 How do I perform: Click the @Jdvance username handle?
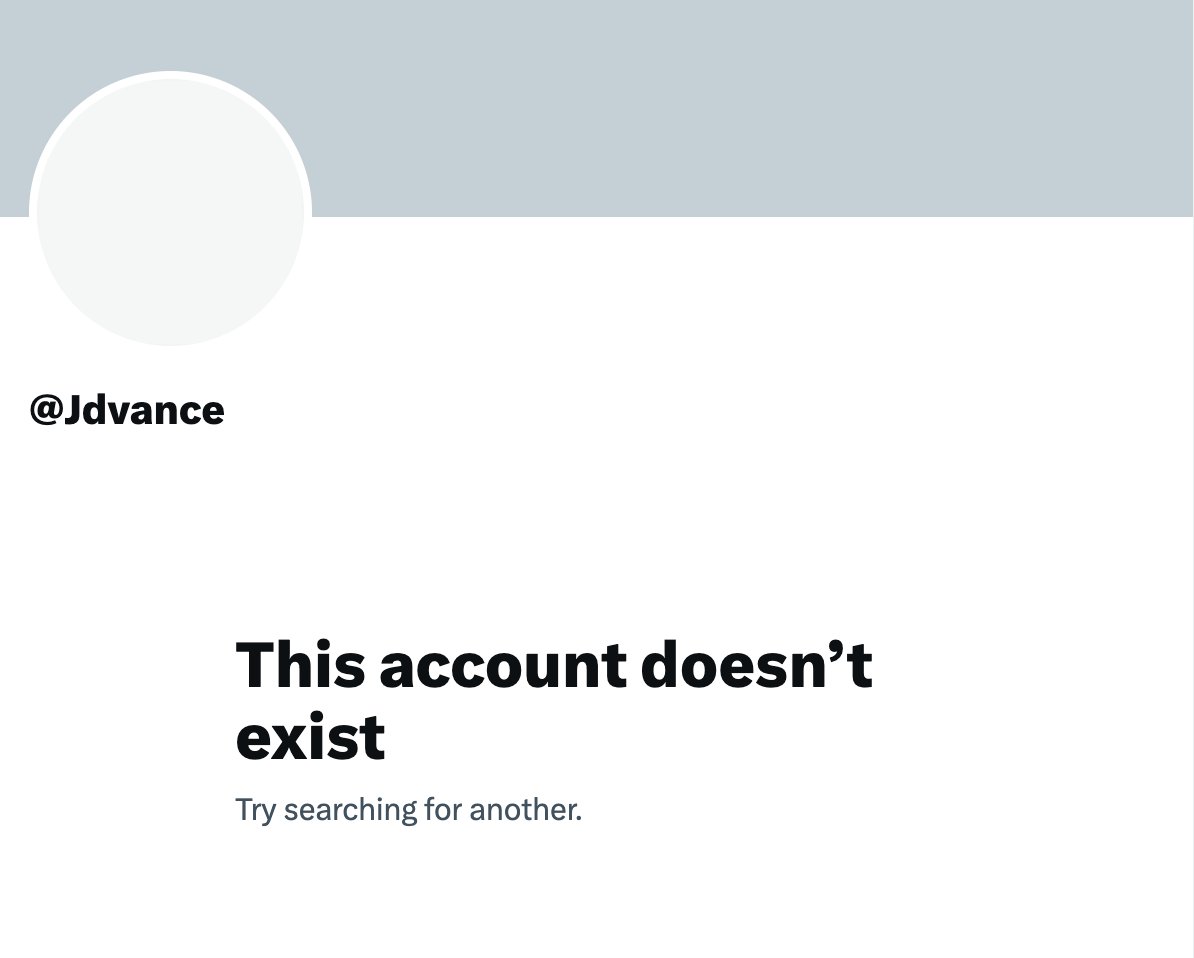pos(127,410)
